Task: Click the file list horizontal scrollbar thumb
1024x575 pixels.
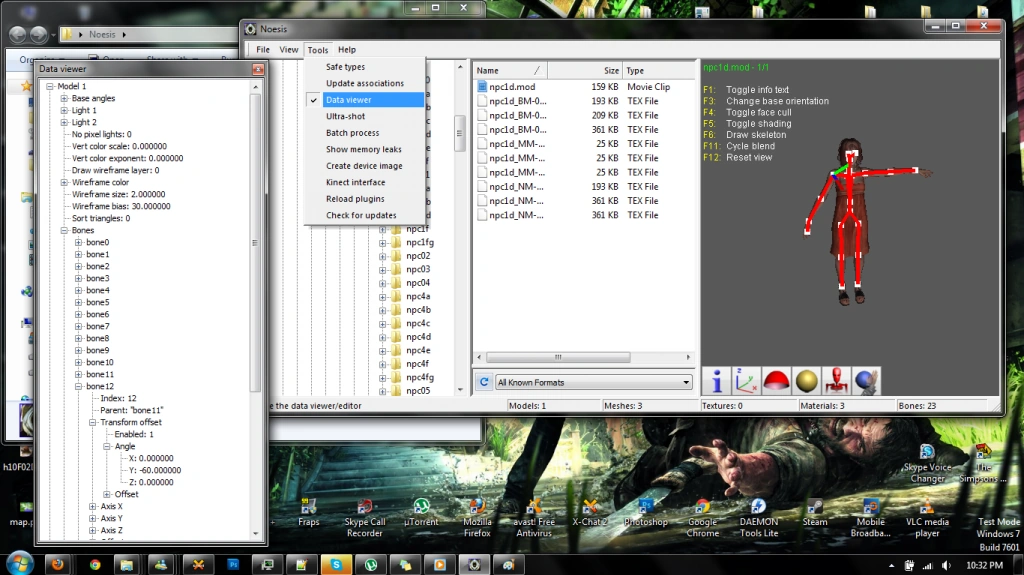Action: (x=558, y=357)
